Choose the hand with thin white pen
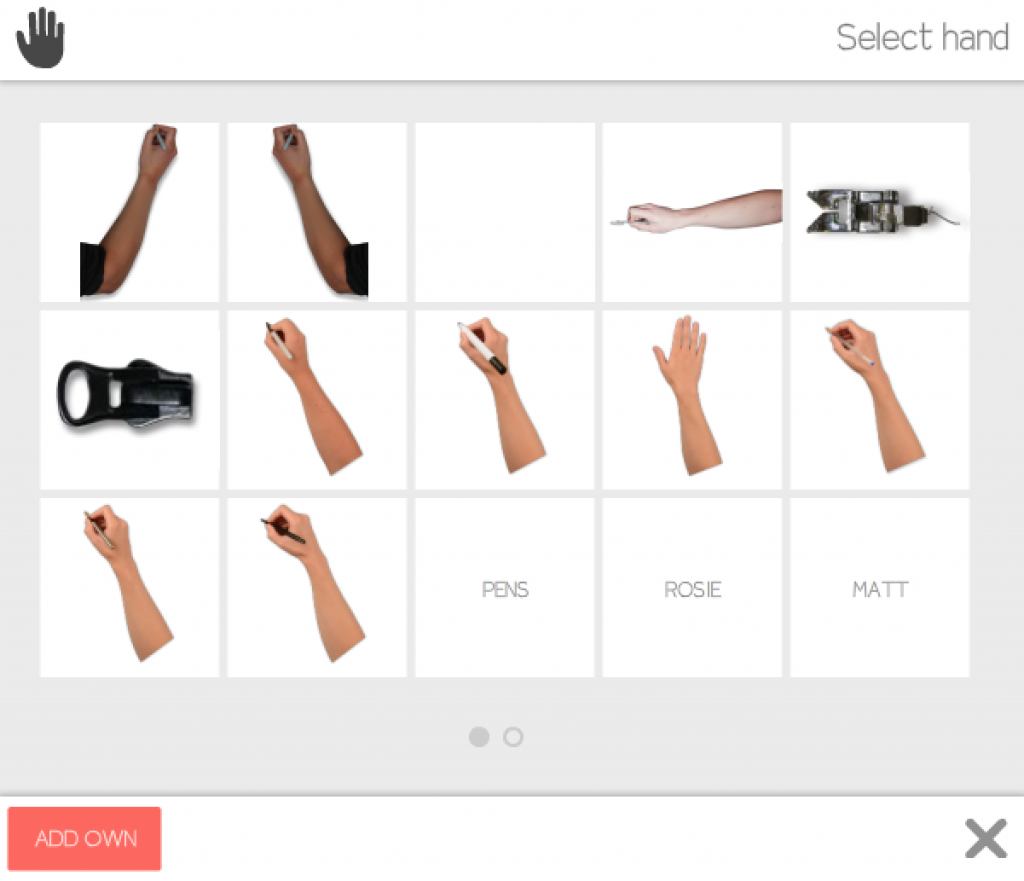 317,400
